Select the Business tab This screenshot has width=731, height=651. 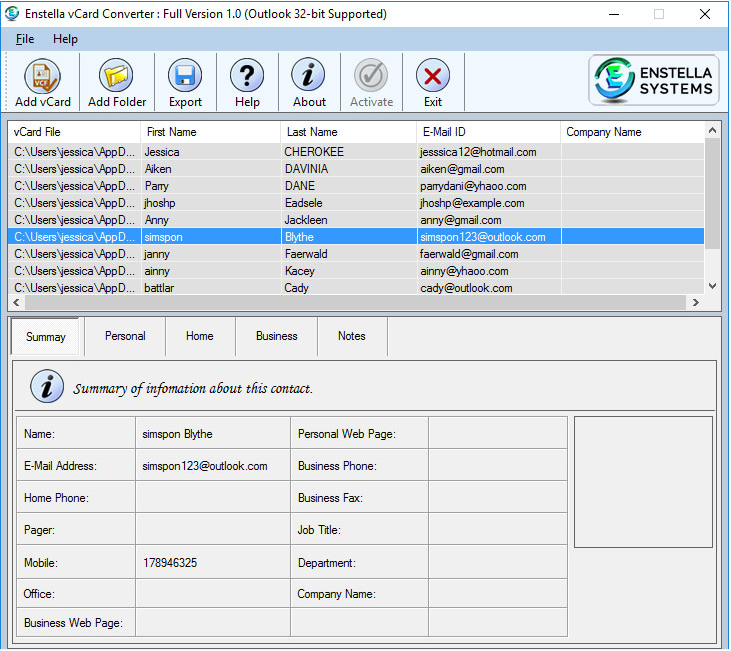276,336
